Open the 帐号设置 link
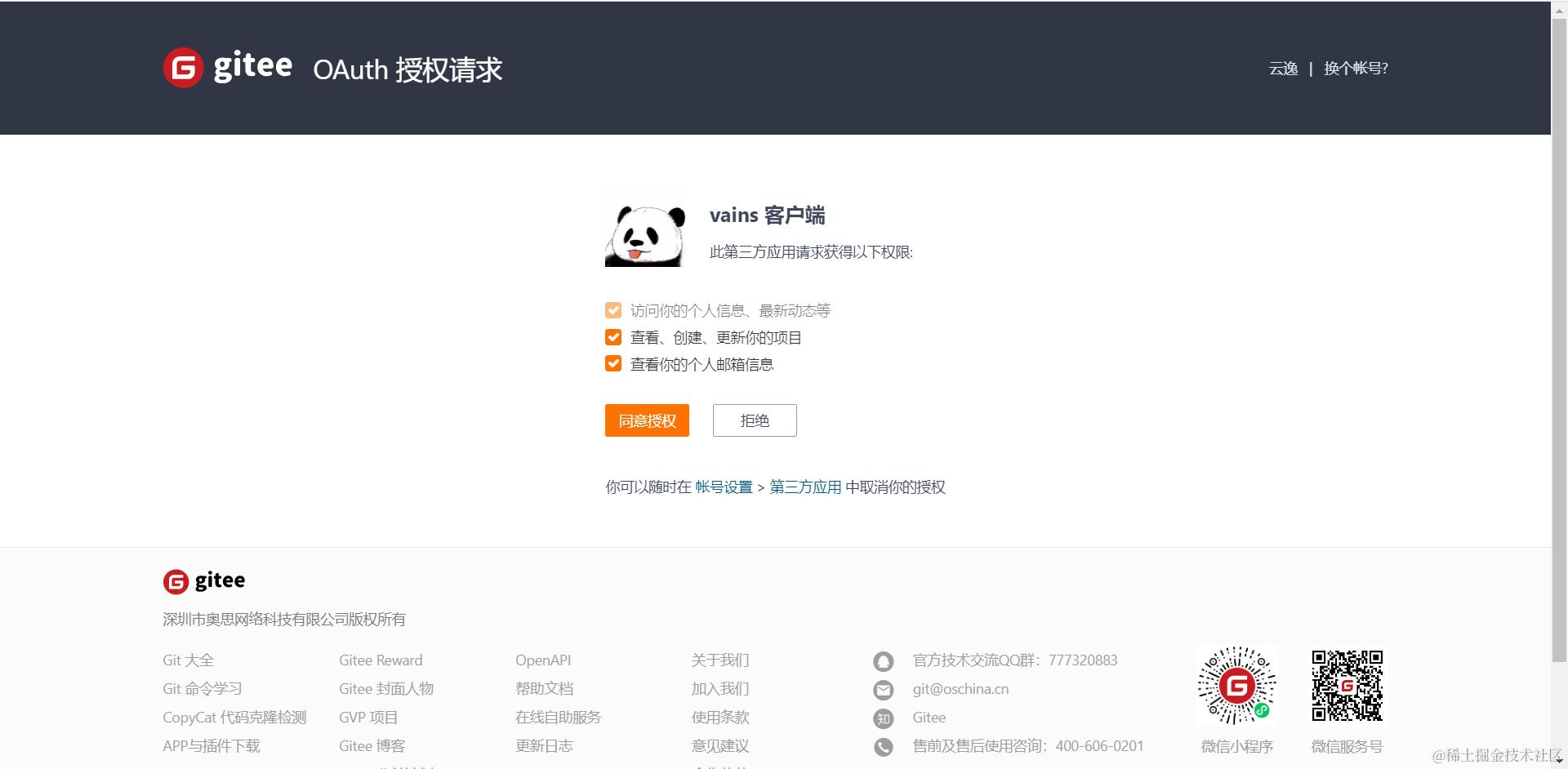 (x=724, y=487)
